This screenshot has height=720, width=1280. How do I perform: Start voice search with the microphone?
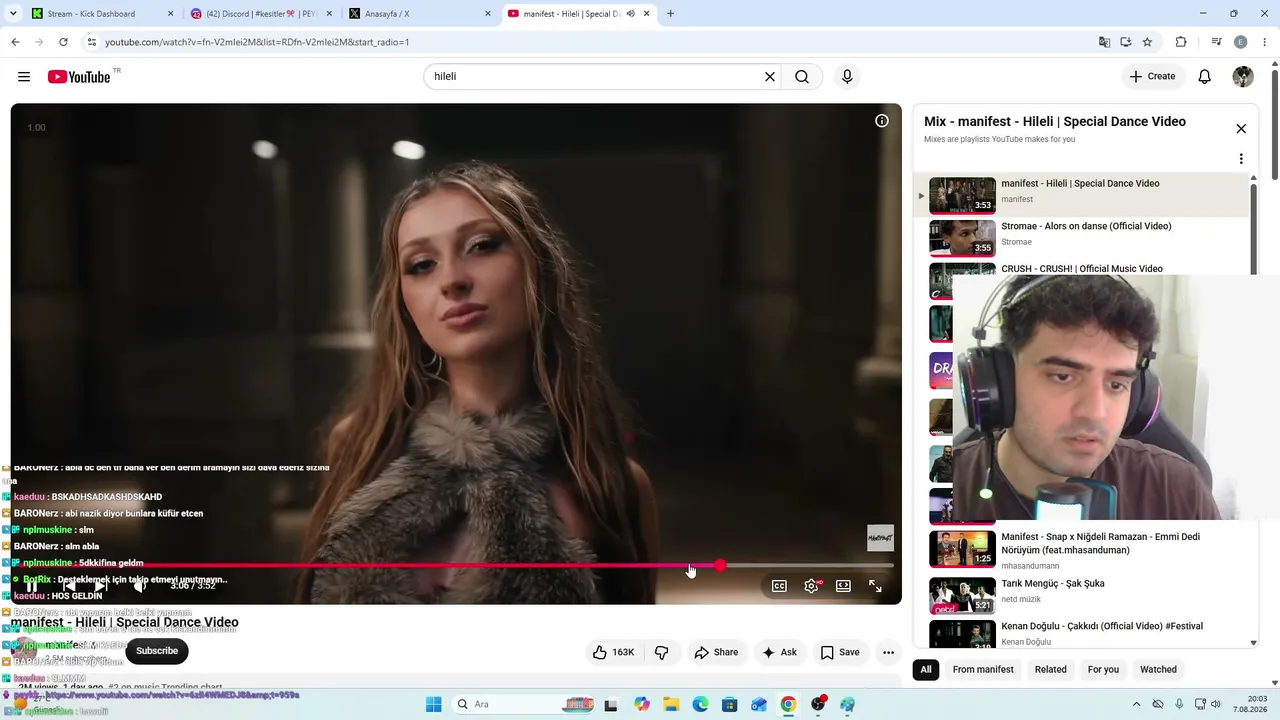[x=847, y=77]
